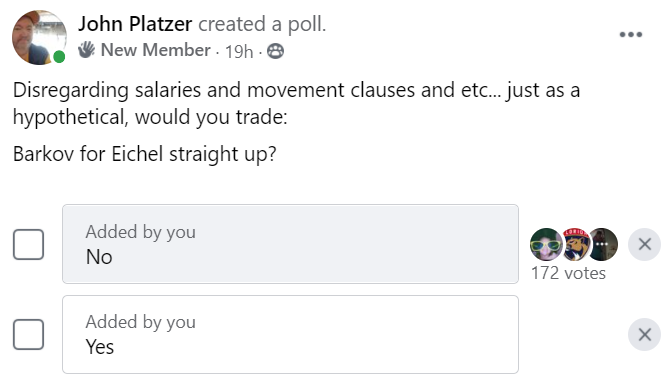Open the three-dot post options menu
662x385 pixels.
point(631,35)
